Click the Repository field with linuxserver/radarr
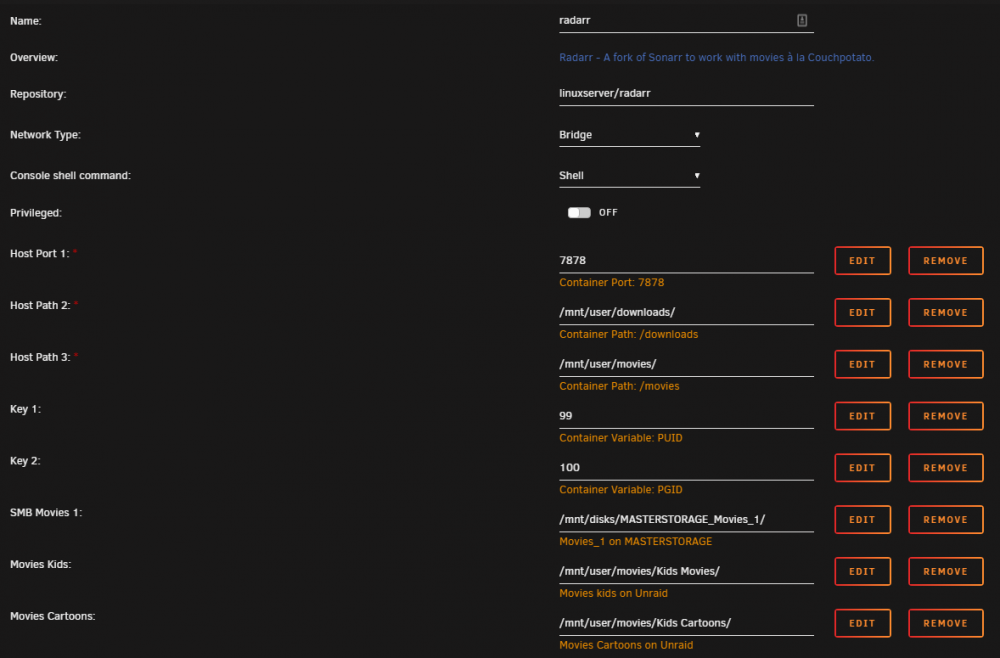 pos(686,94)
